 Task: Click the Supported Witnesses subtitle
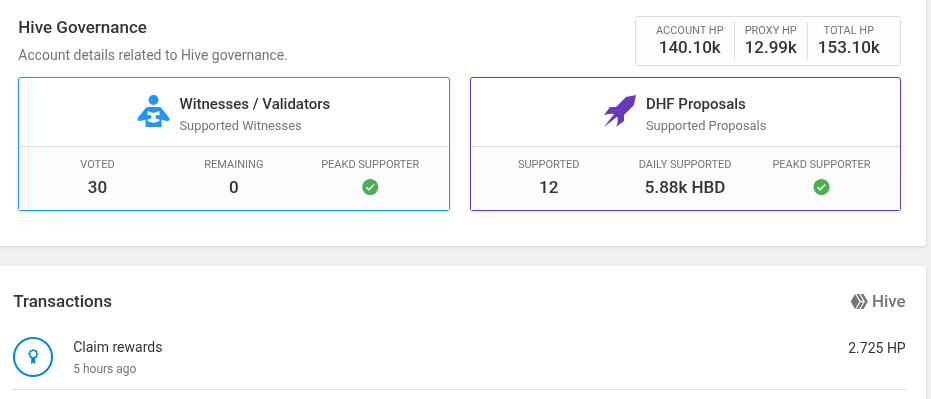coord(240,126)
